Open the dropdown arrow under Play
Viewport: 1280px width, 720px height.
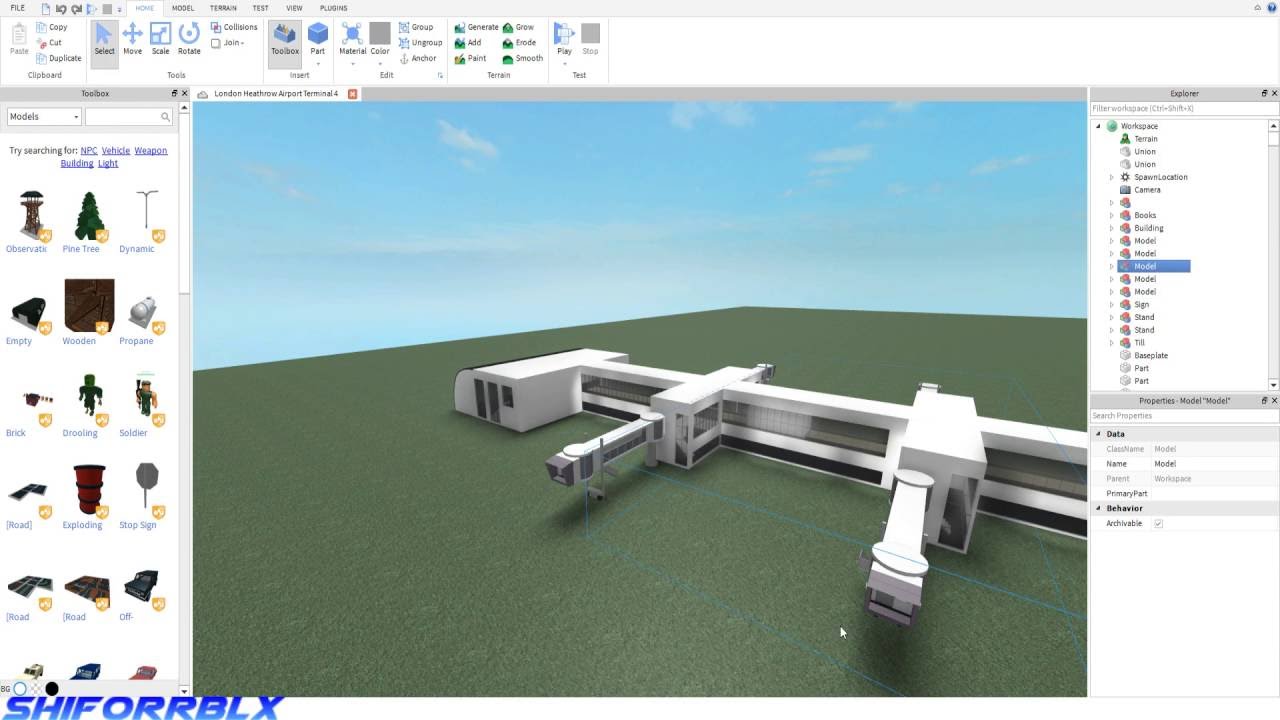click(x=564, y=63)
